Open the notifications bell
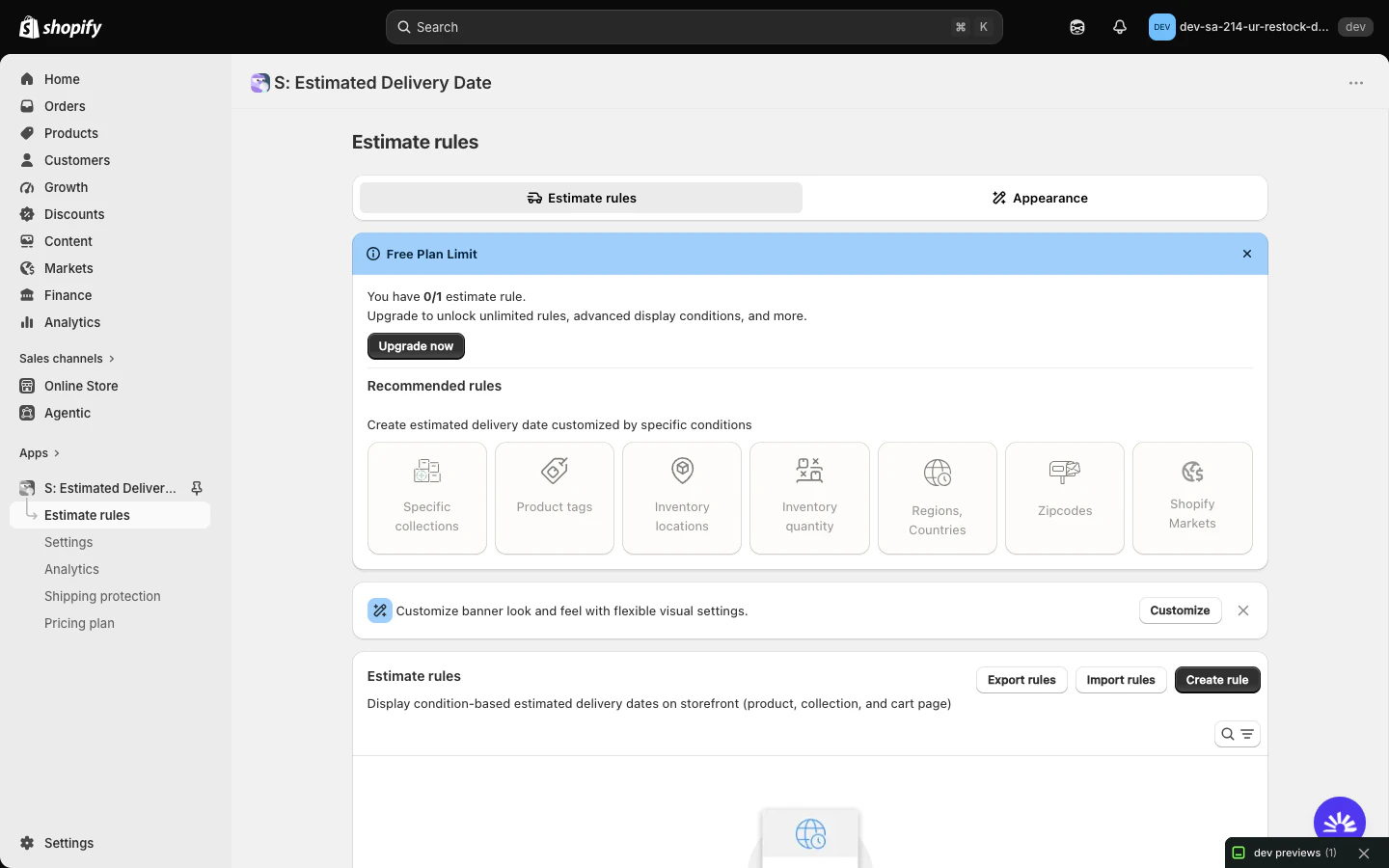1389x868 pixels. tap(1120, 27)
